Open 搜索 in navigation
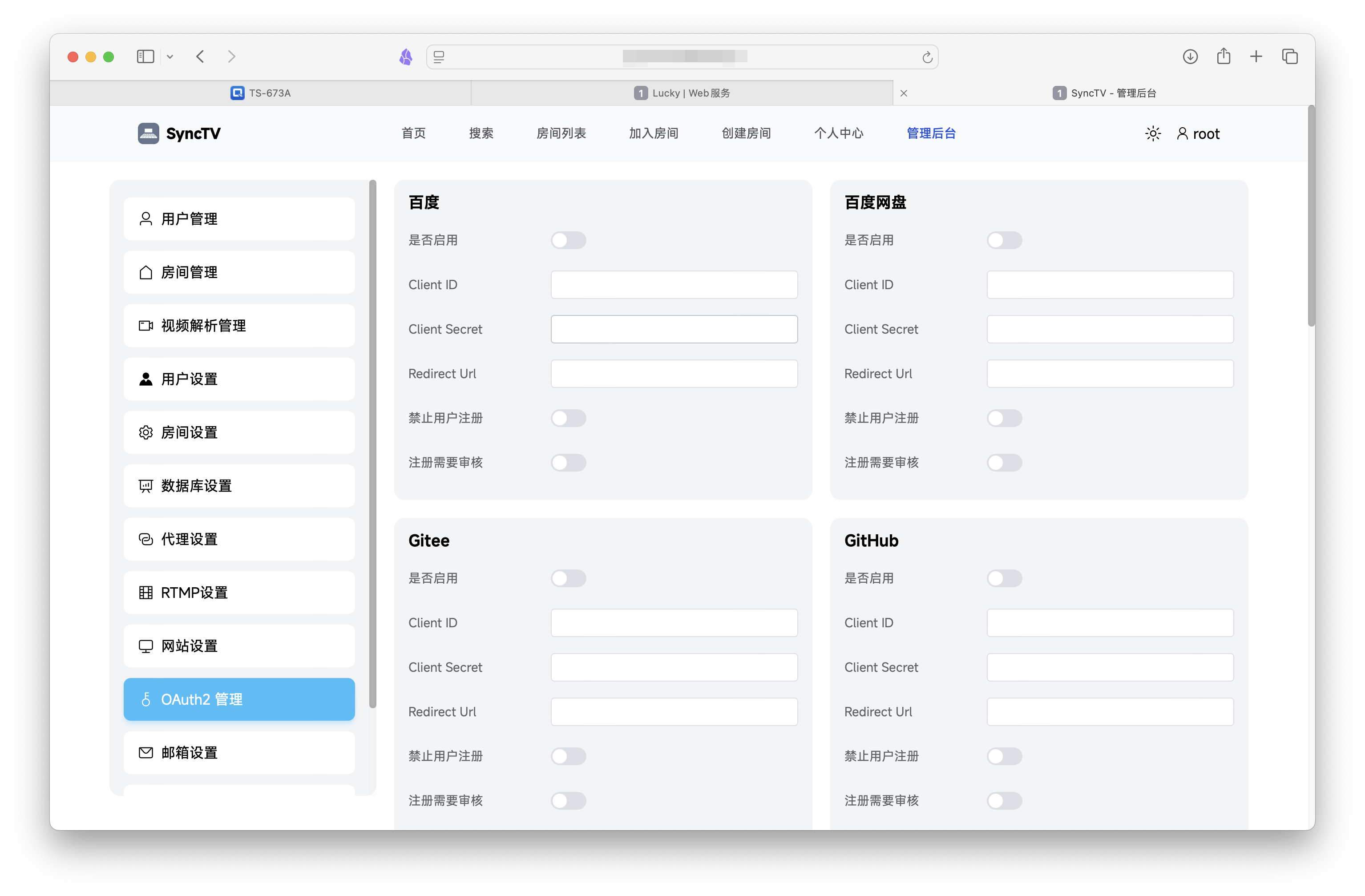 [x=481, y=133]
